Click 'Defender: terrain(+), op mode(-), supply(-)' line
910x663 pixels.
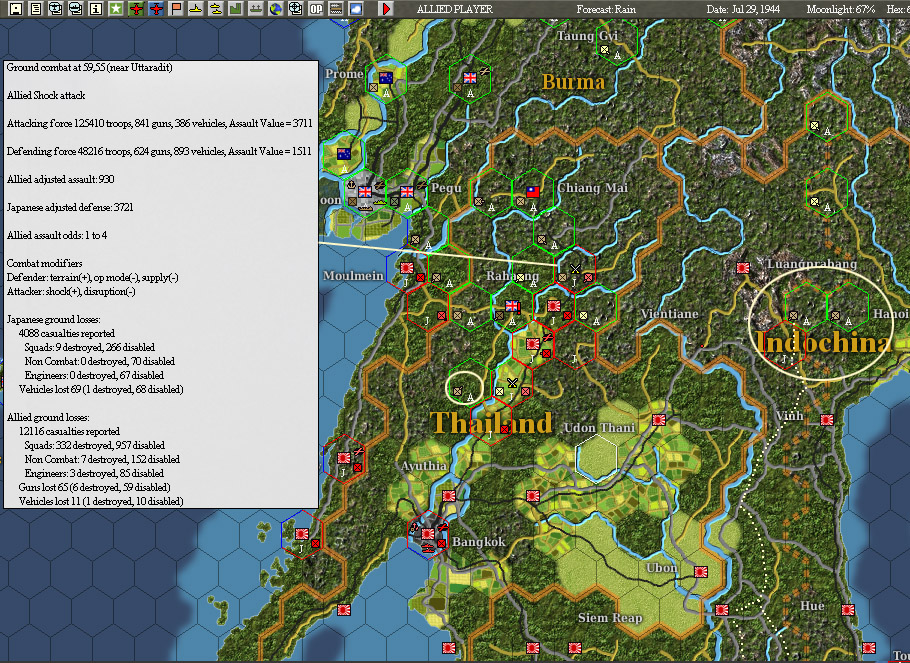(93, 277)
